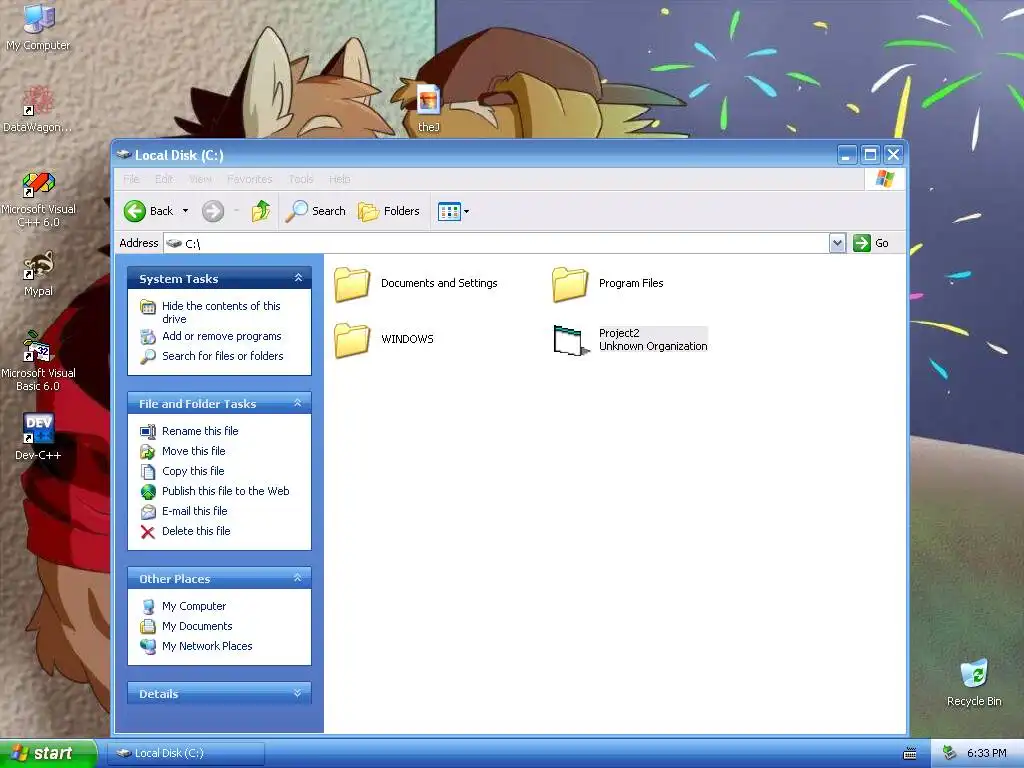
Task: Select the Mypal desktop shortcut
Action: [38, 274]
